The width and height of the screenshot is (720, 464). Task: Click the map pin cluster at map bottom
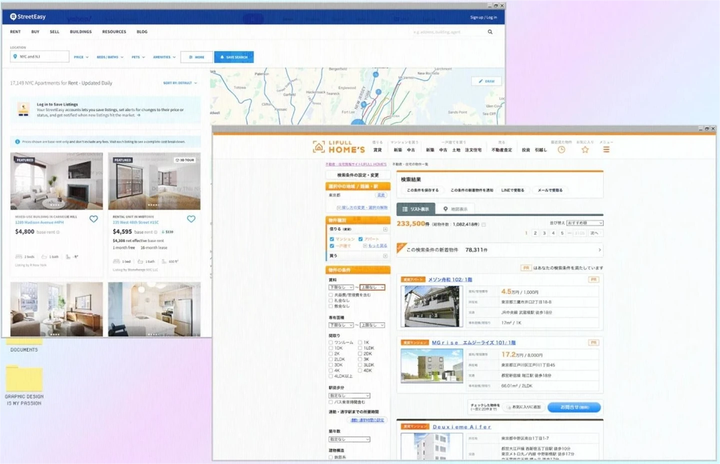click(358, 122)
